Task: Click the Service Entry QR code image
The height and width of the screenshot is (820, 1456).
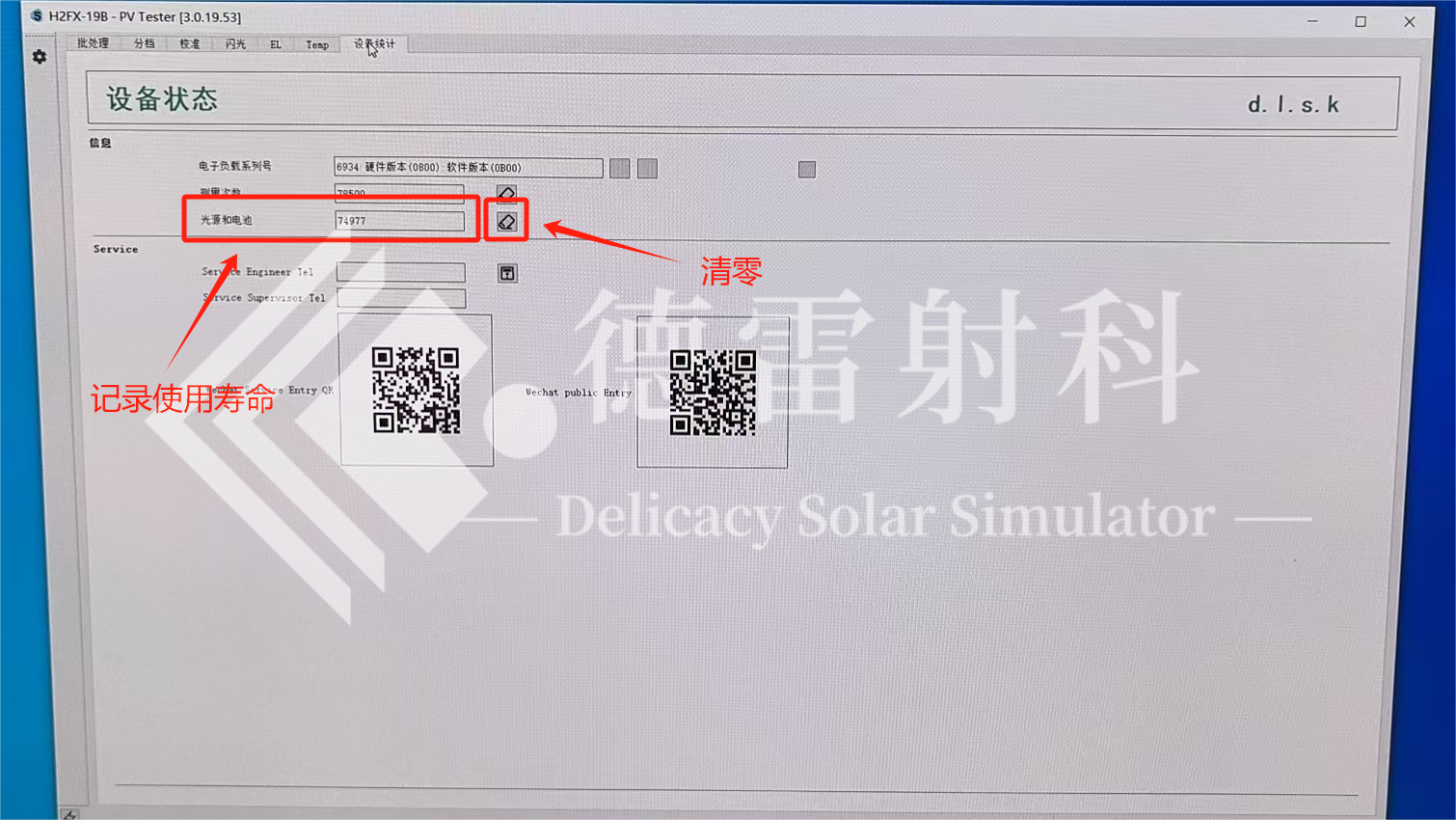Action: [416, 390]
